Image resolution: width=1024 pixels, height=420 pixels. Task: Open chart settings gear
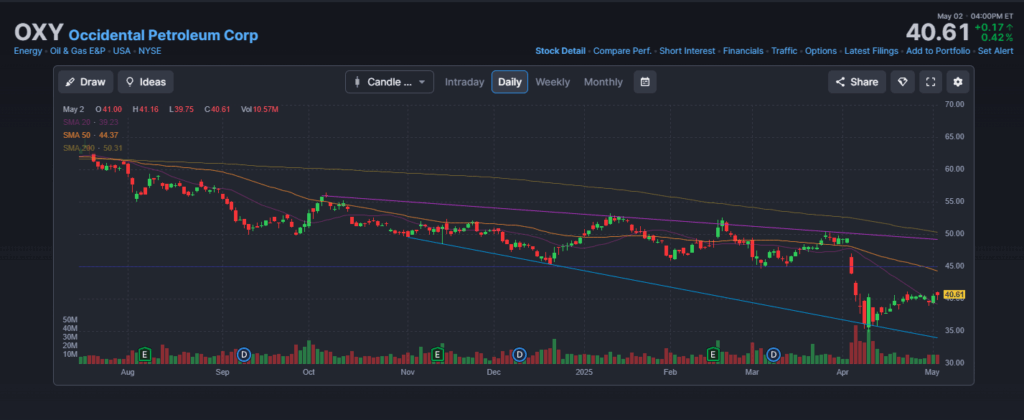(x=958, y=82)
